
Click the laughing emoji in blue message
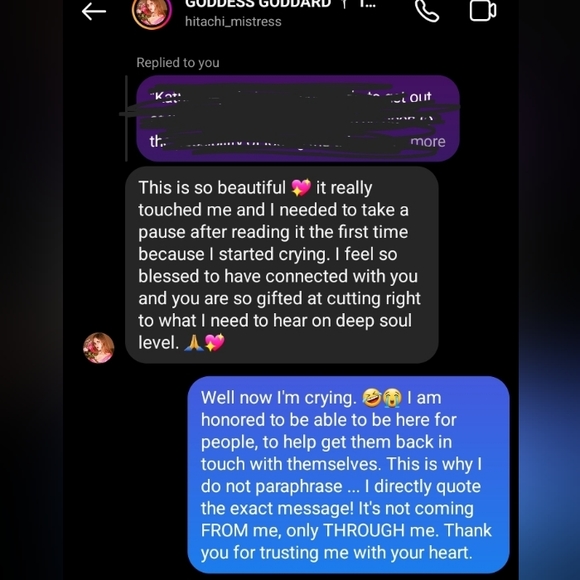tap(371, 398)
